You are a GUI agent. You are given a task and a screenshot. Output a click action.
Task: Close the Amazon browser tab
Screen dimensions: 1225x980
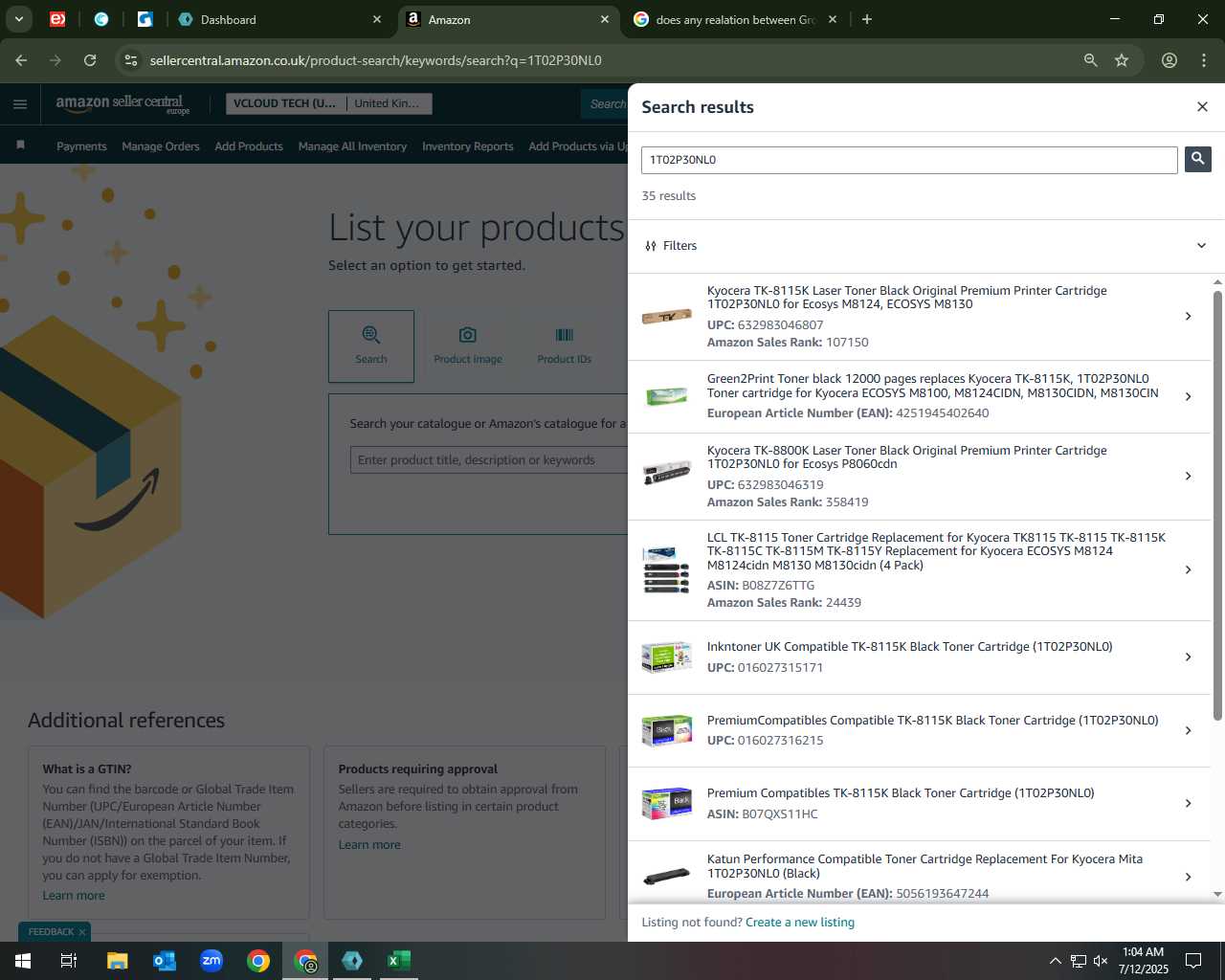click(605, 19)
